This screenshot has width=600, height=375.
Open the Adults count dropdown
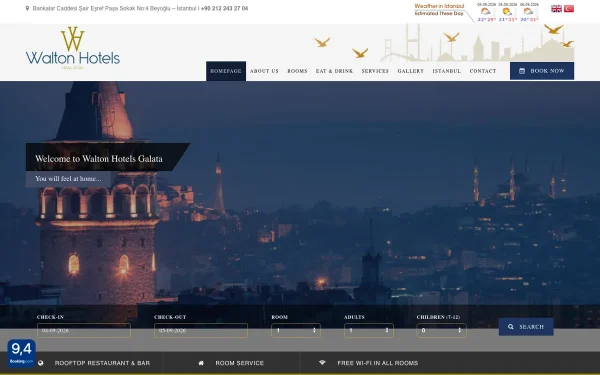368,330
